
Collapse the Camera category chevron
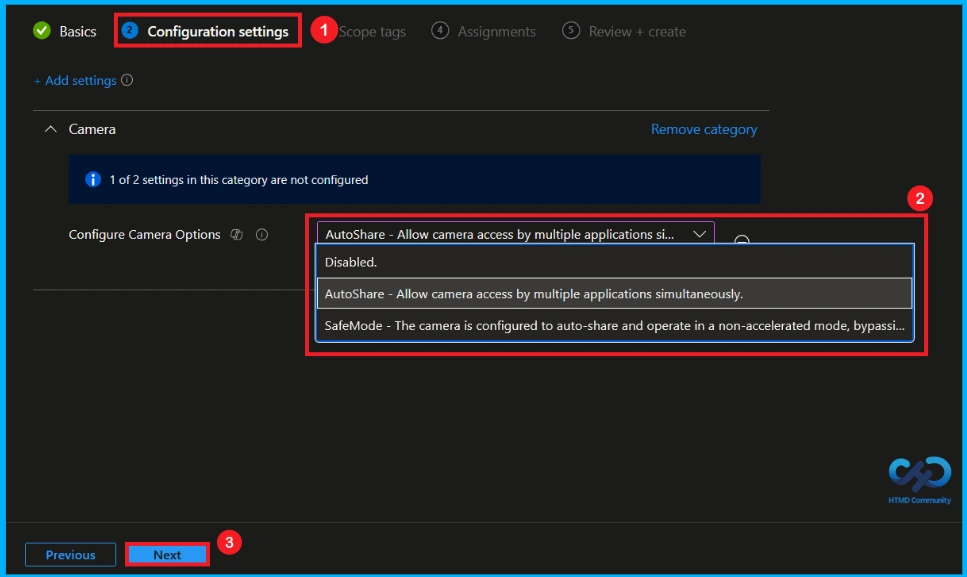(x=51, y=129)
